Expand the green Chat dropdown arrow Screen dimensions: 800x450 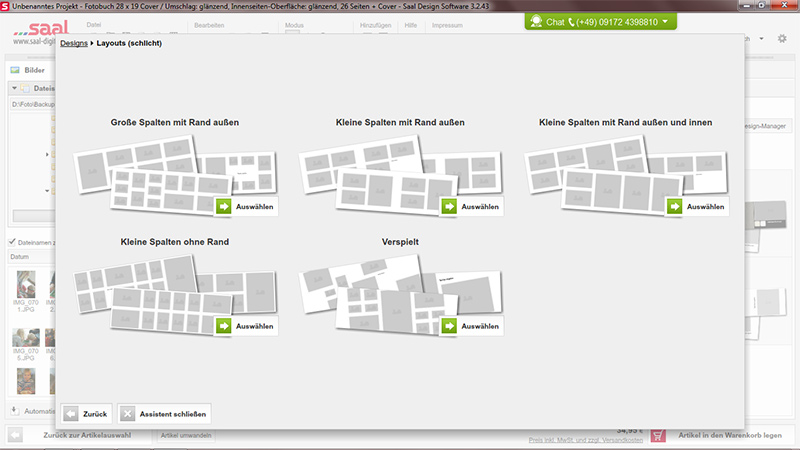click(x=665, y=21)
